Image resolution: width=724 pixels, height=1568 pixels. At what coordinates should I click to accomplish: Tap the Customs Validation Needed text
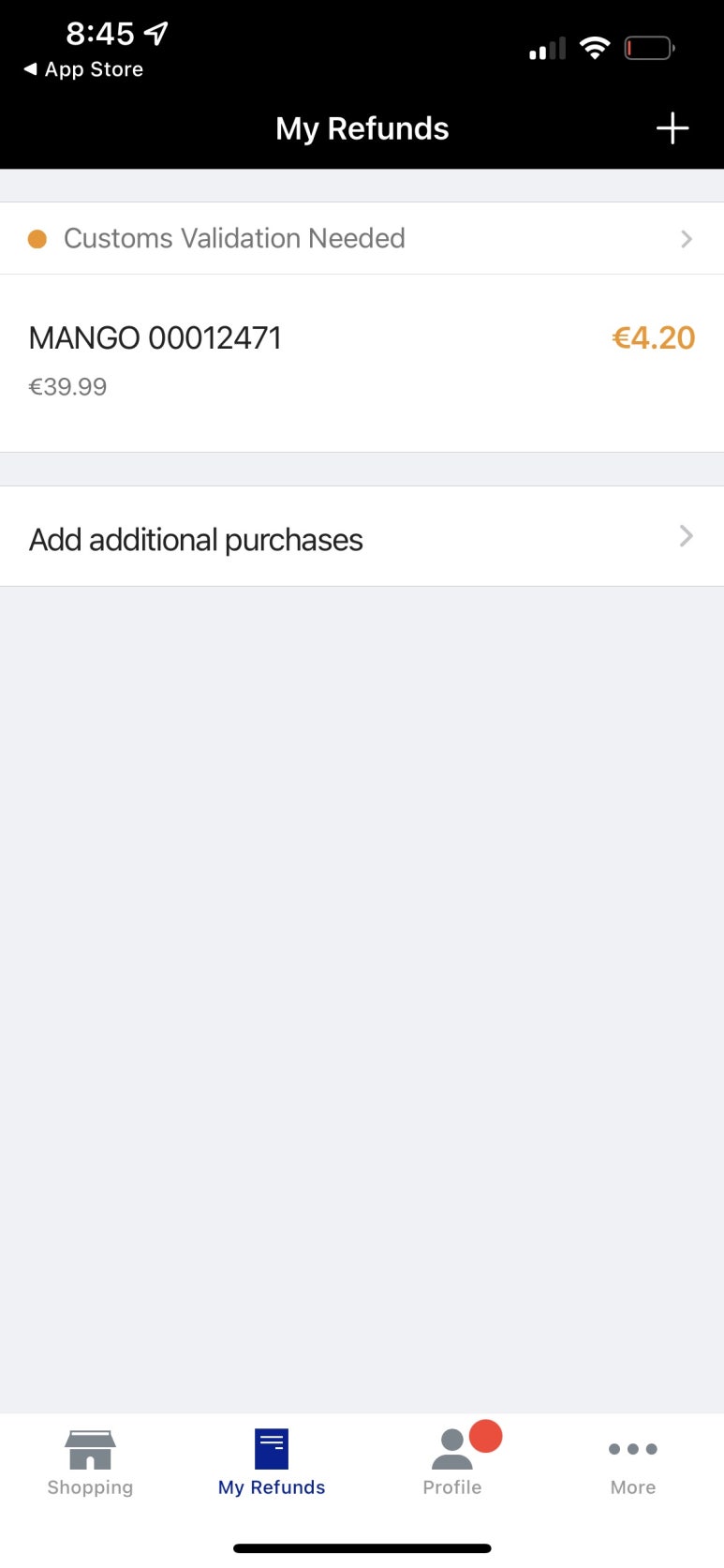pos(234,239)
